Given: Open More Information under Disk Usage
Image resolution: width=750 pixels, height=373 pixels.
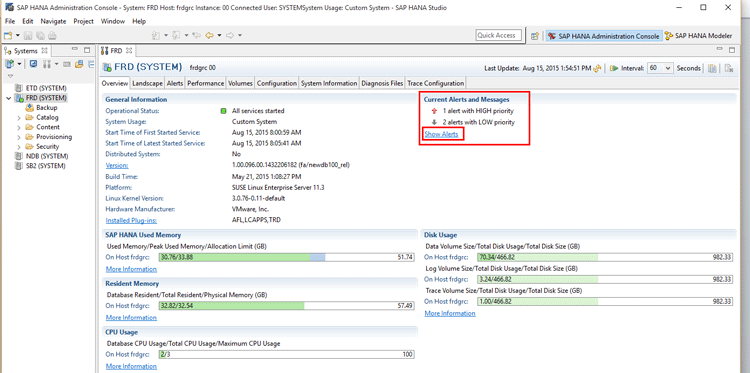Looking at the screenshot, I should click(x=450, y=313).
